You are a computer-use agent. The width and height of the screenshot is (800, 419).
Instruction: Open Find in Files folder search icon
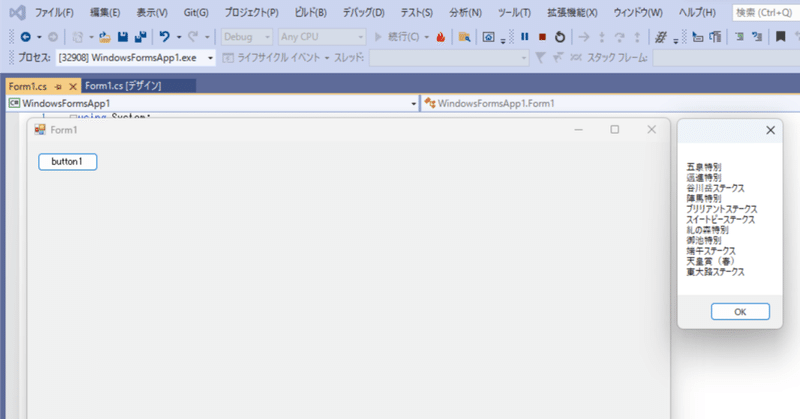(464, 37)
